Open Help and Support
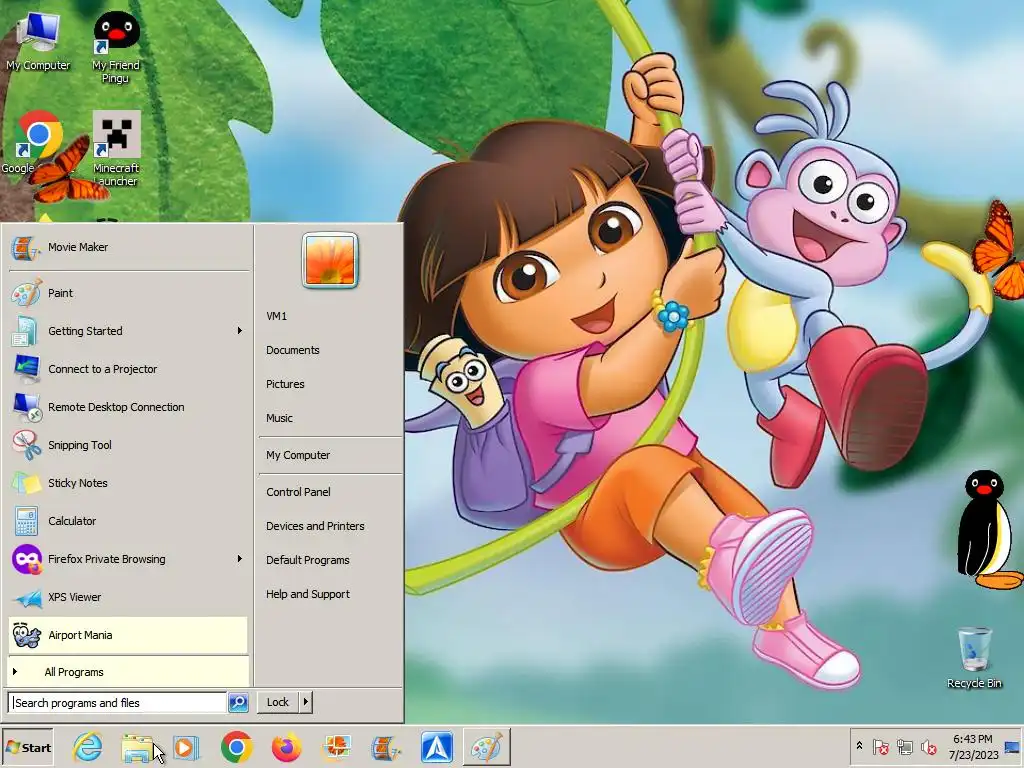Screen dimensions: 1024x768 point(308,594)
